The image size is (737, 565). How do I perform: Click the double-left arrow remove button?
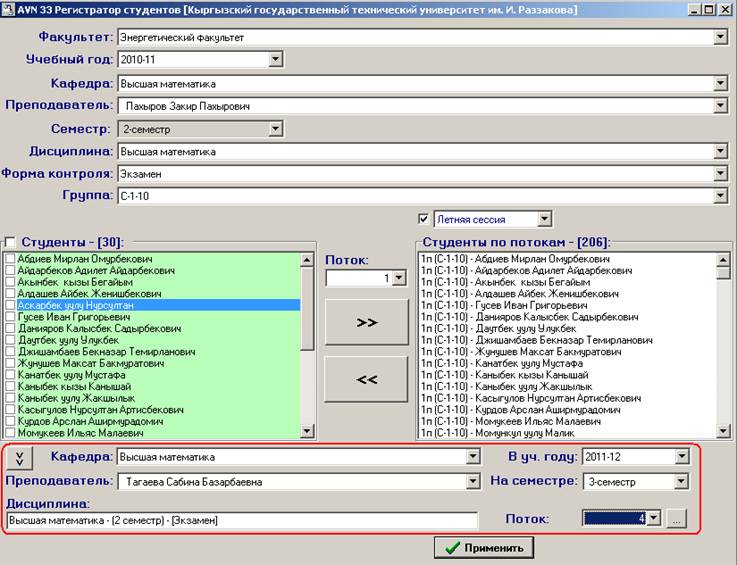point(367,379)
